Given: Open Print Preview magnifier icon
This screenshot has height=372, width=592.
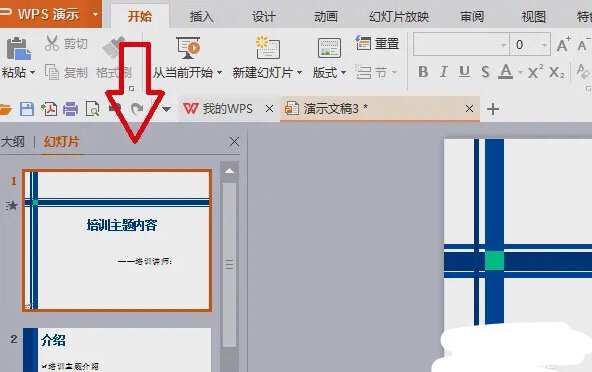Looking at the screenshot, I should [92, 109].
